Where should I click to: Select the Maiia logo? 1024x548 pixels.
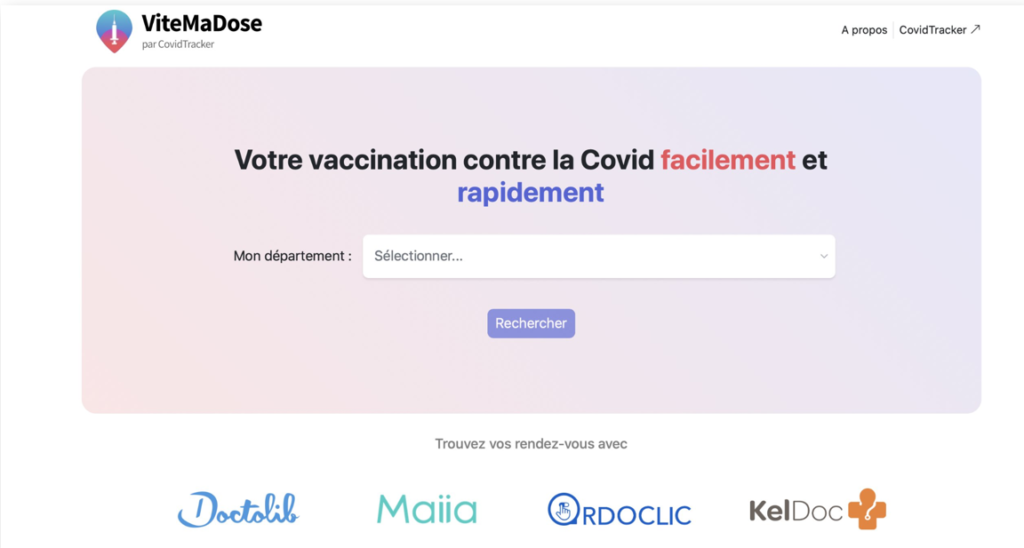pos(427,509)
